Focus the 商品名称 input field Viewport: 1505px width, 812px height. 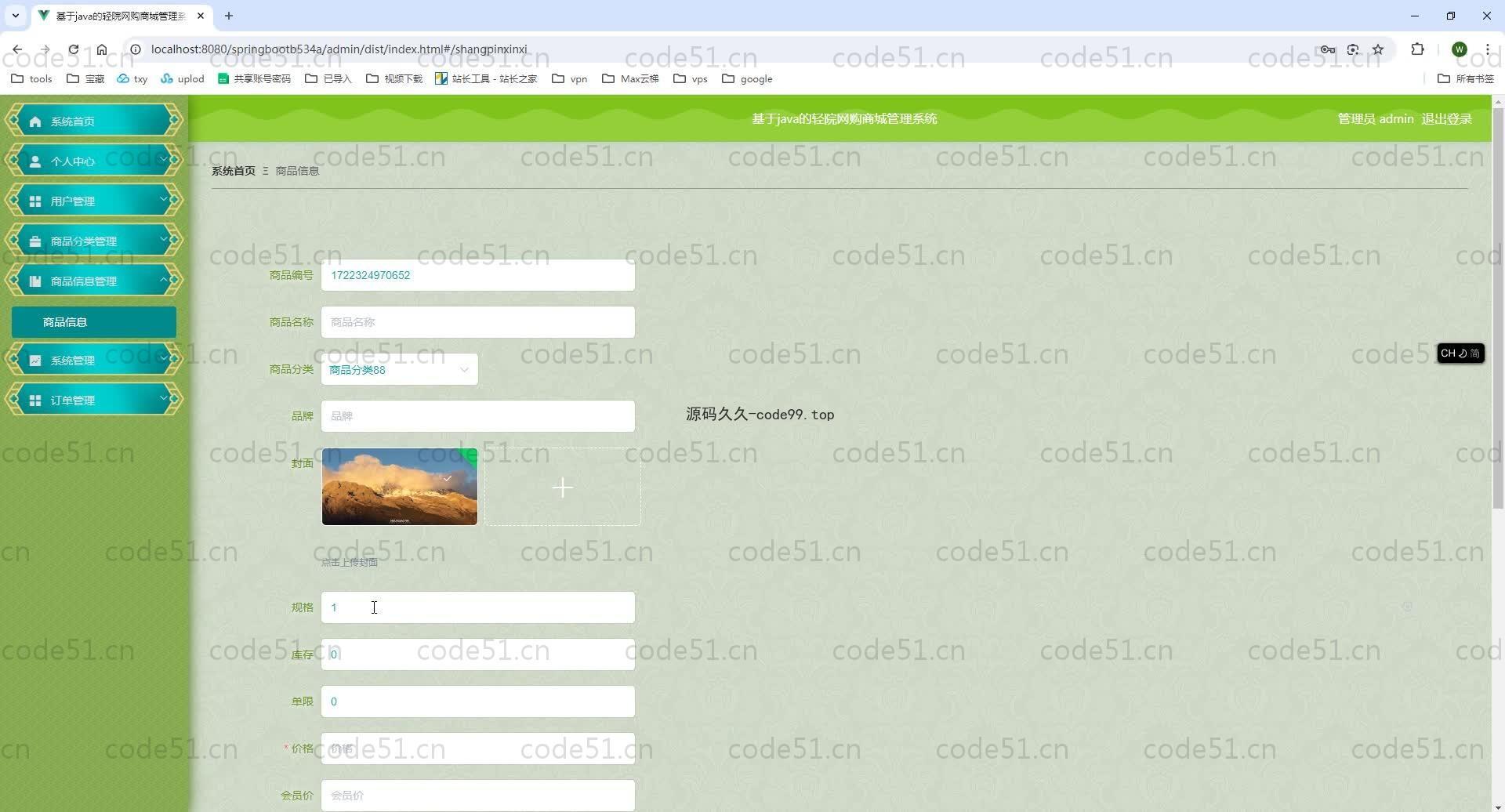point(477,322)
